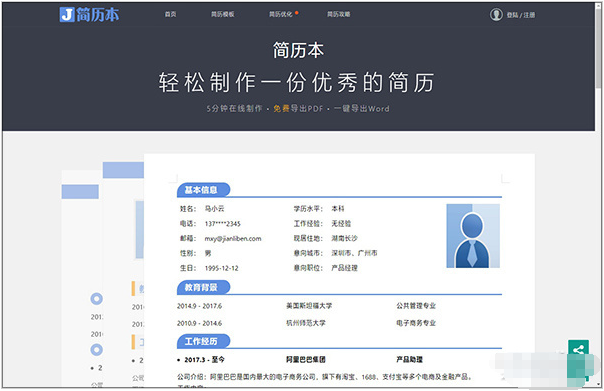Click the page vertical scrollbar thumb
Image resolution: width=604 pixels, height=391 pixels.
click(x=598, y=50)
